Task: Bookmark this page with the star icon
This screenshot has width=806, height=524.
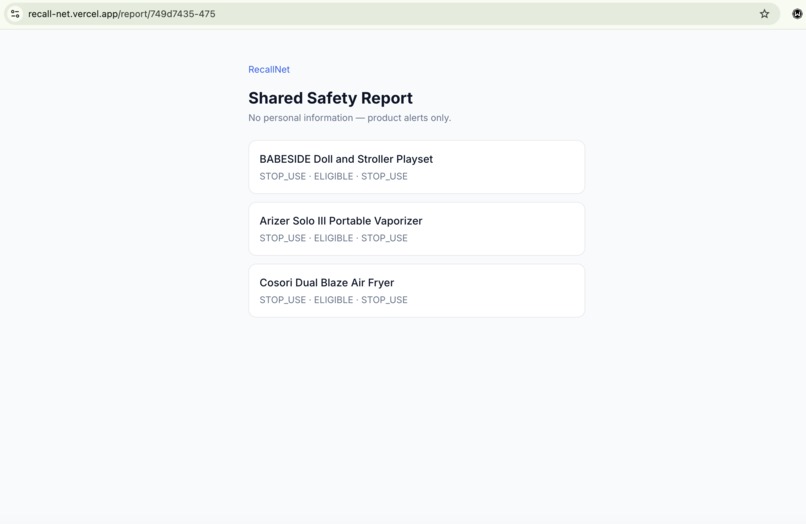Action: point(764,14)
